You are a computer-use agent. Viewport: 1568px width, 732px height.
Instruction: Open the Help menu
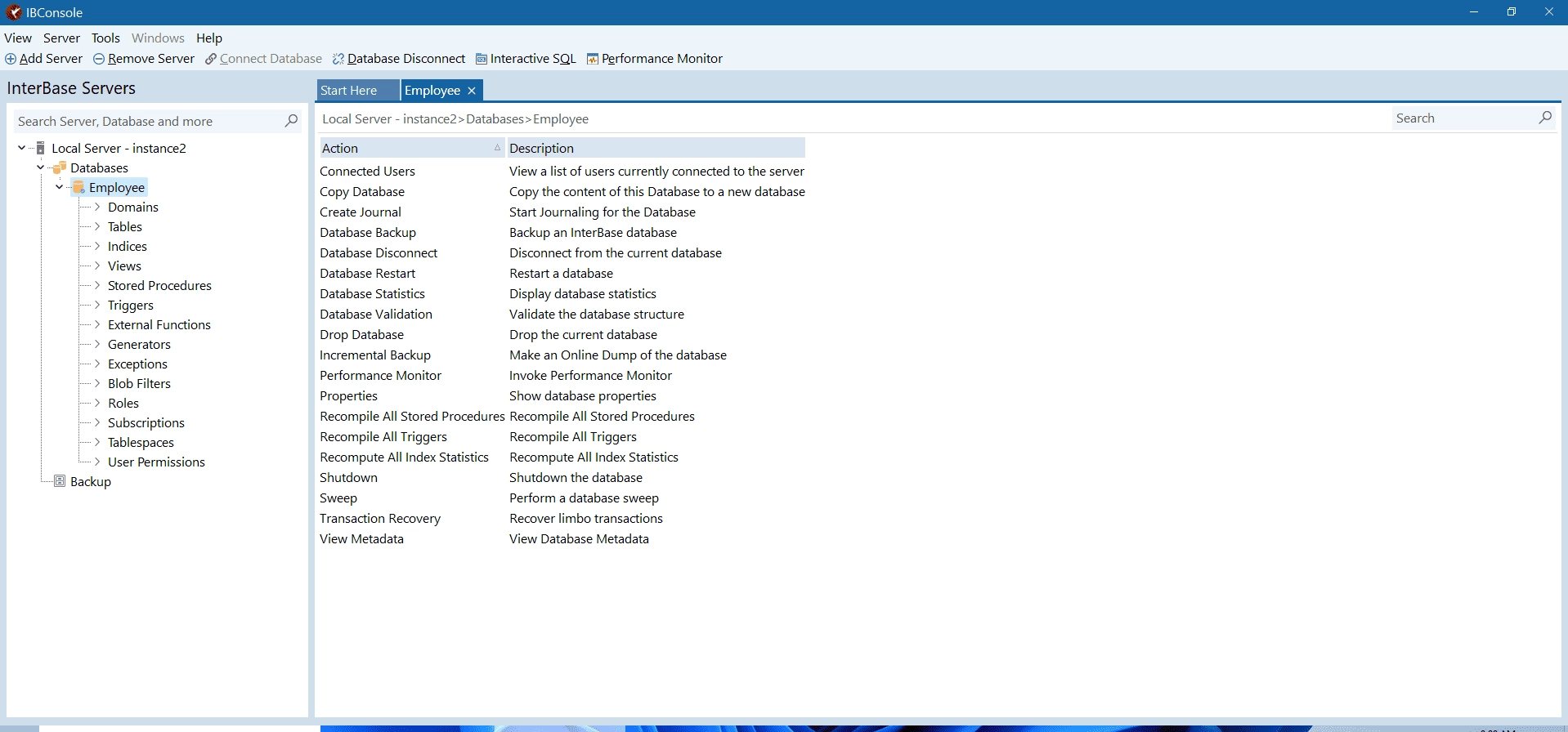209,38
